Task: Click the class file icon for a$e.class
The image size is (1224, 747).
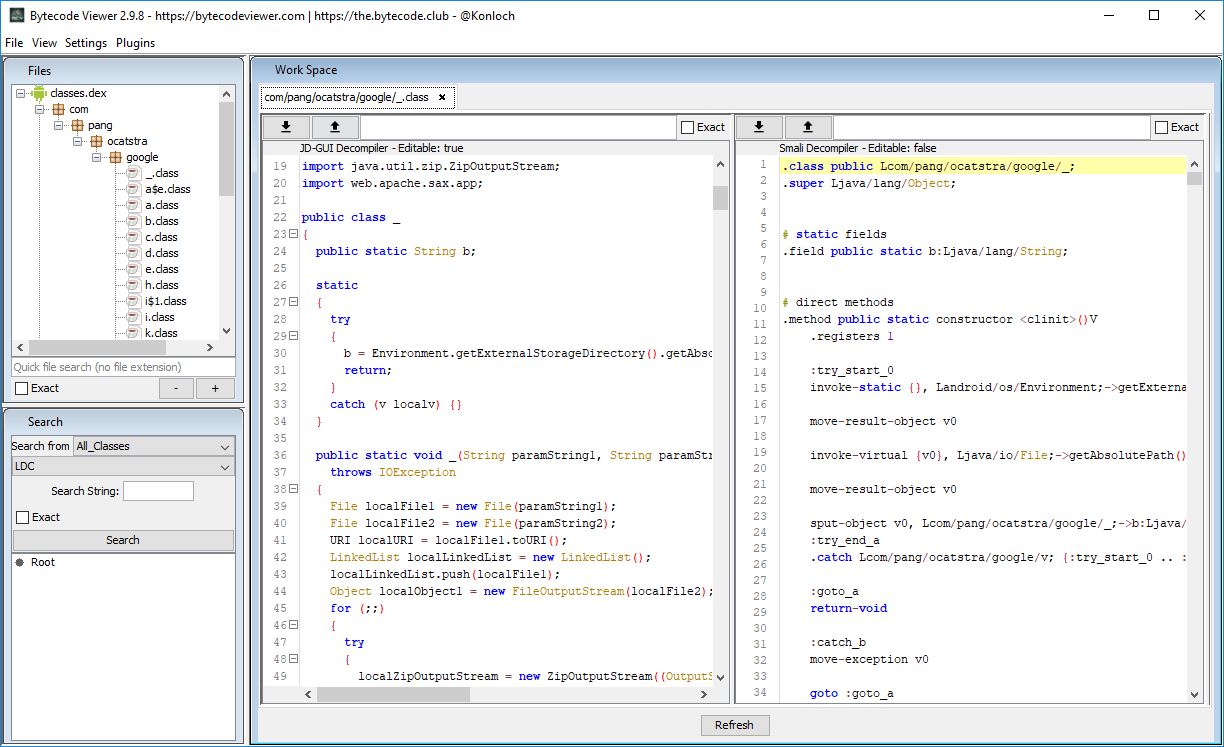Action: pos(134,189)
